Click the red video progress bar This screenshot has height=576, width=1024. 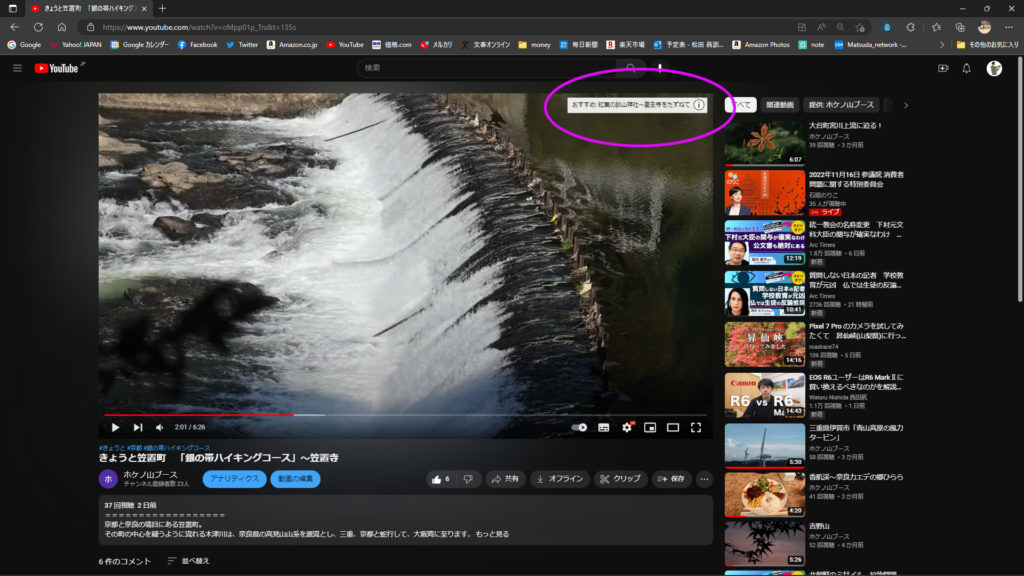click(200, 414)
